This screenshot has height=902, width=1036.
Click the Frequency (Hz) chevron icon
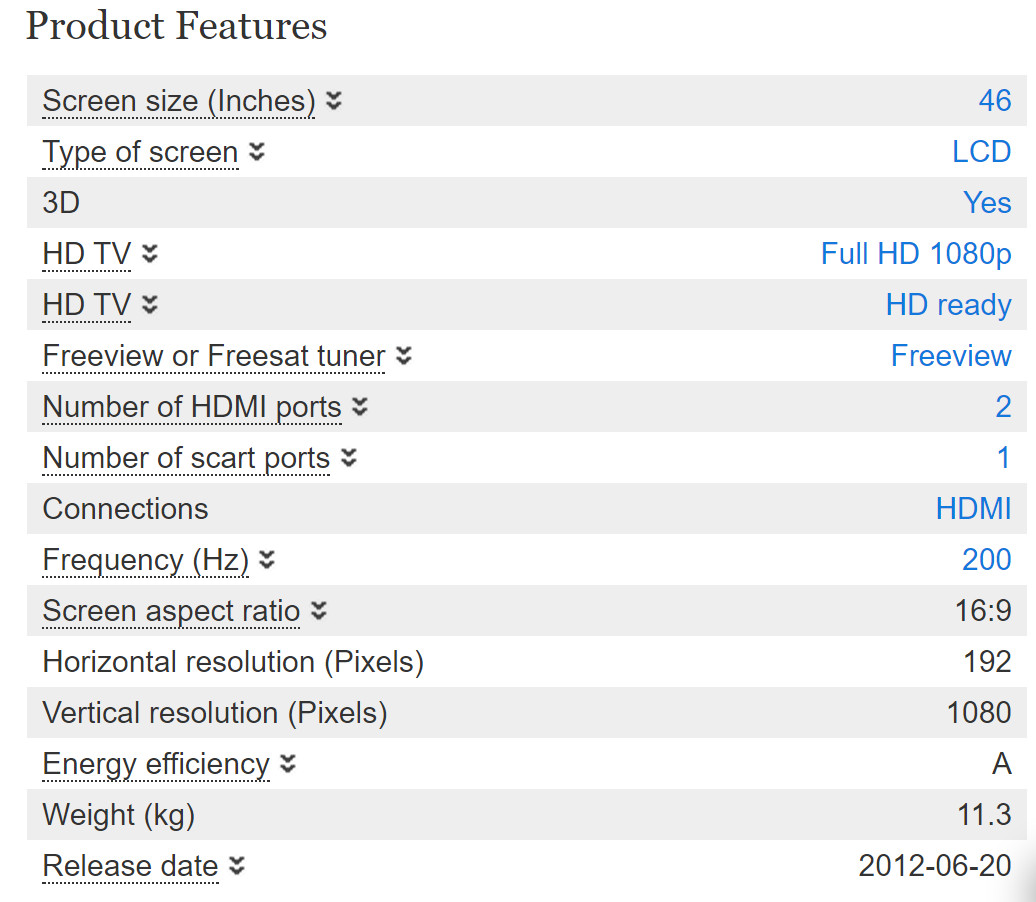click(267, 560)
